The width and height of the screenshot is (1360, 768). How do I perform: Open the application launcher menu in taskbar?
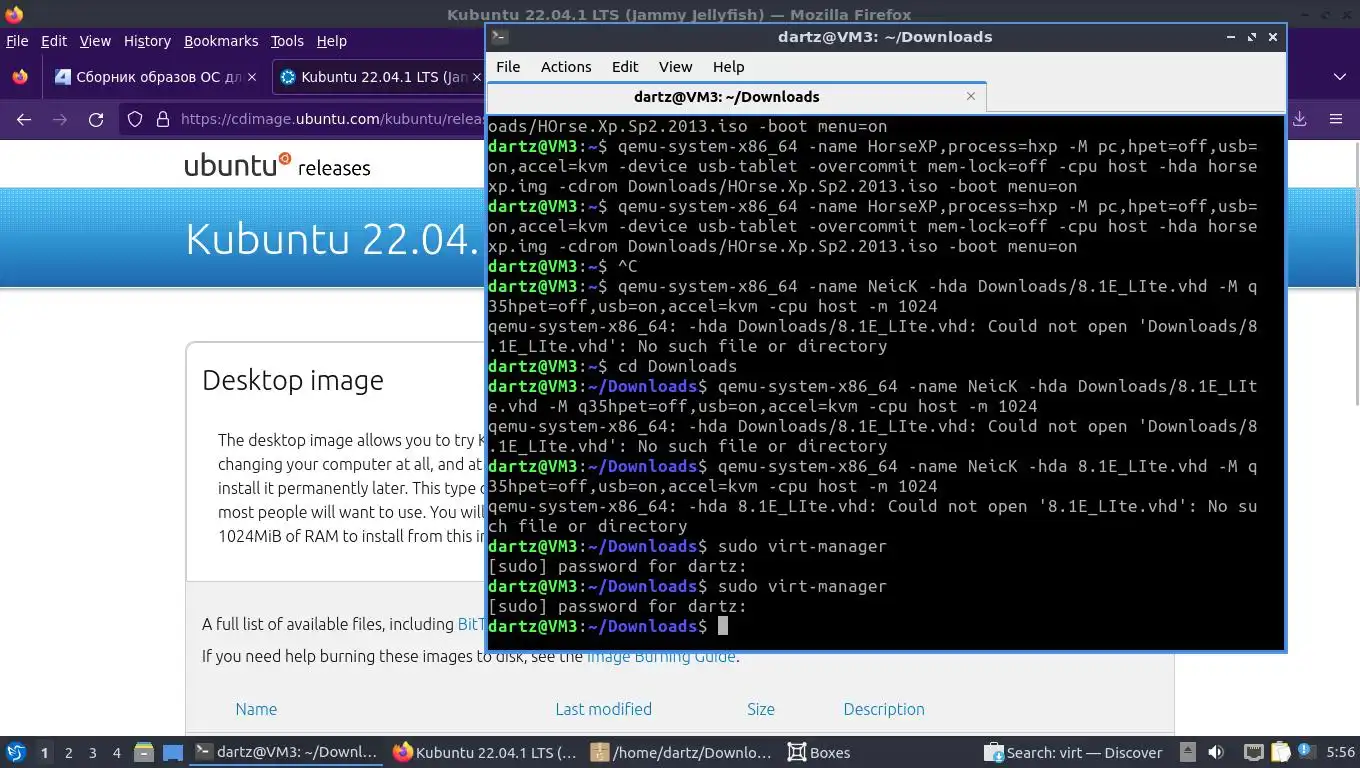[15, 752]
